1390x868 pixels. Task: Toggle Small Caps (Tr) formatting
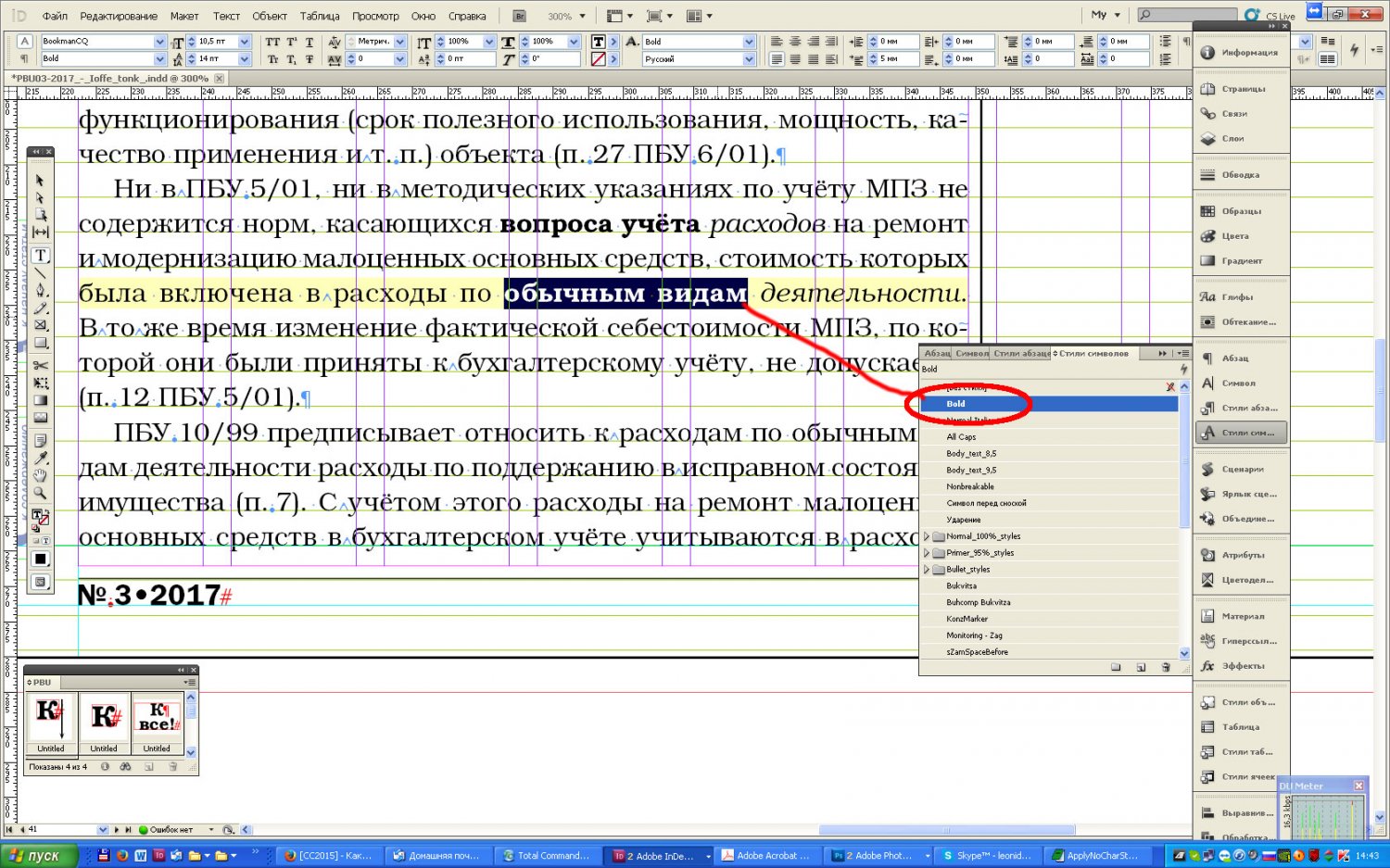point(272,59)
